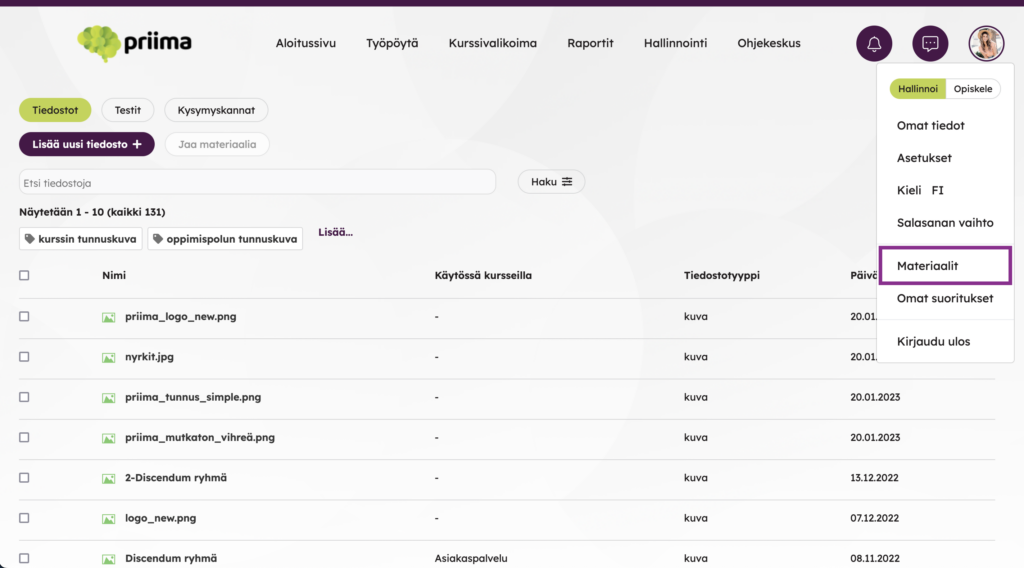Sort by Käytössä kursseilla column header
1024x568 pixels.
(x=483, y=276)
